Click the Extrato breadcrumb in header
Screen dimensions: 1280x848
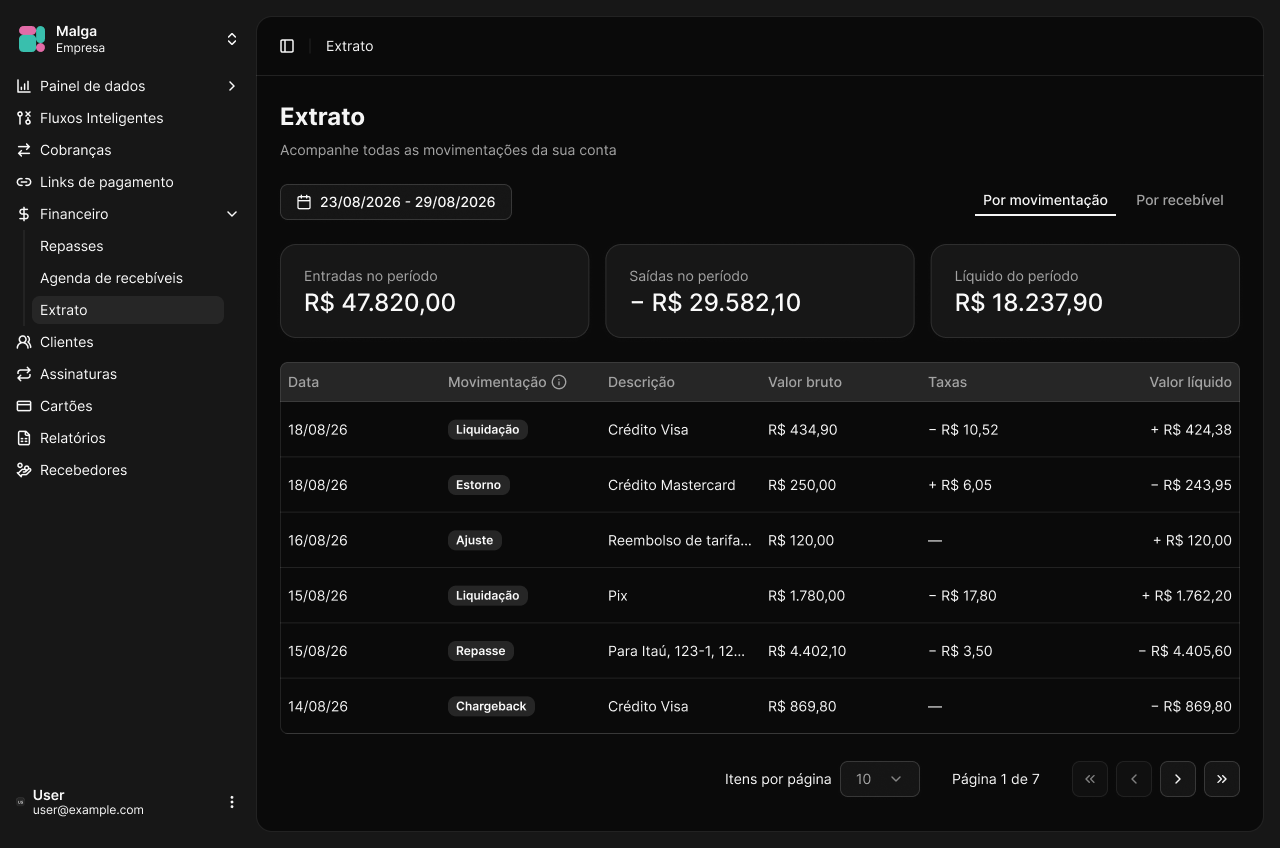[350, 46]
